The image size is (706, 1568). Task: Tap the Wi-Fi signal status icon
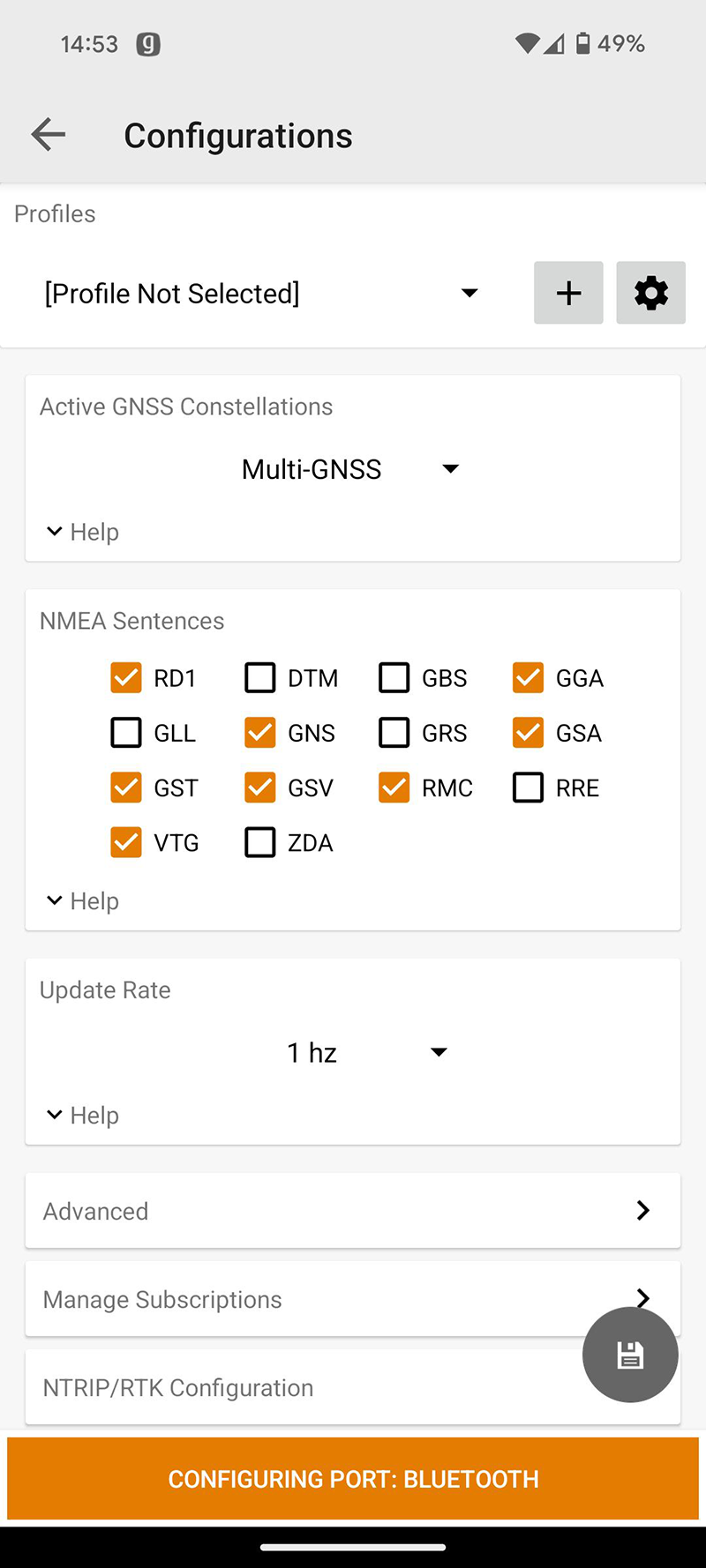point(527,43)
